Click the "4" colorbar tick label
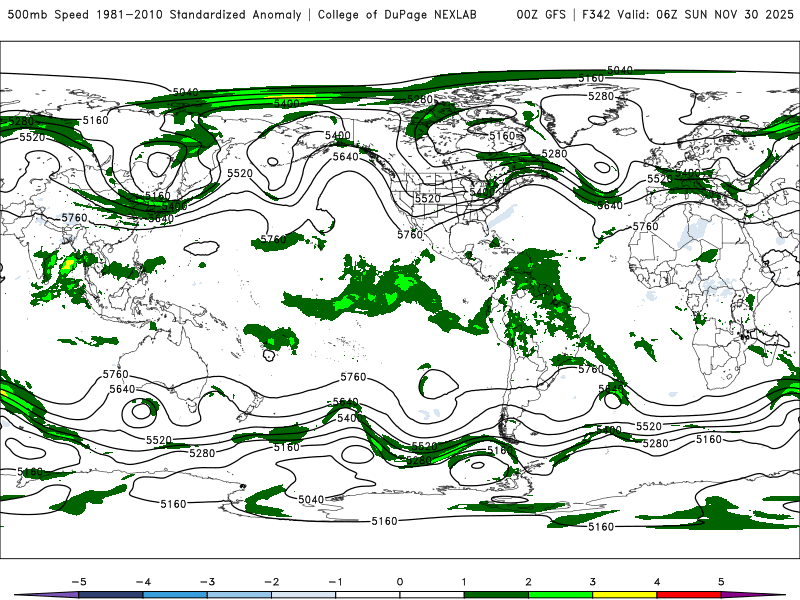Image resolution: width=800 pixels, height=600 pixels. 657,582
